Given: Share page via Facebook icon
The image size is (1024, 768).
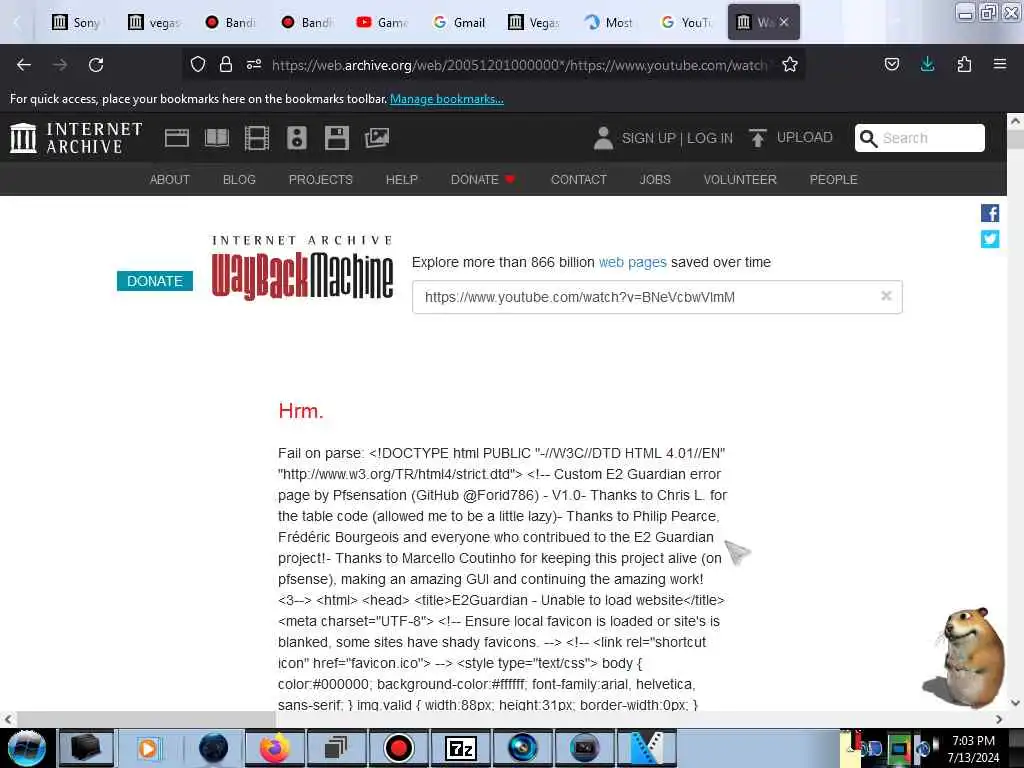Looking at the screenshot, I should click(989, 213).
